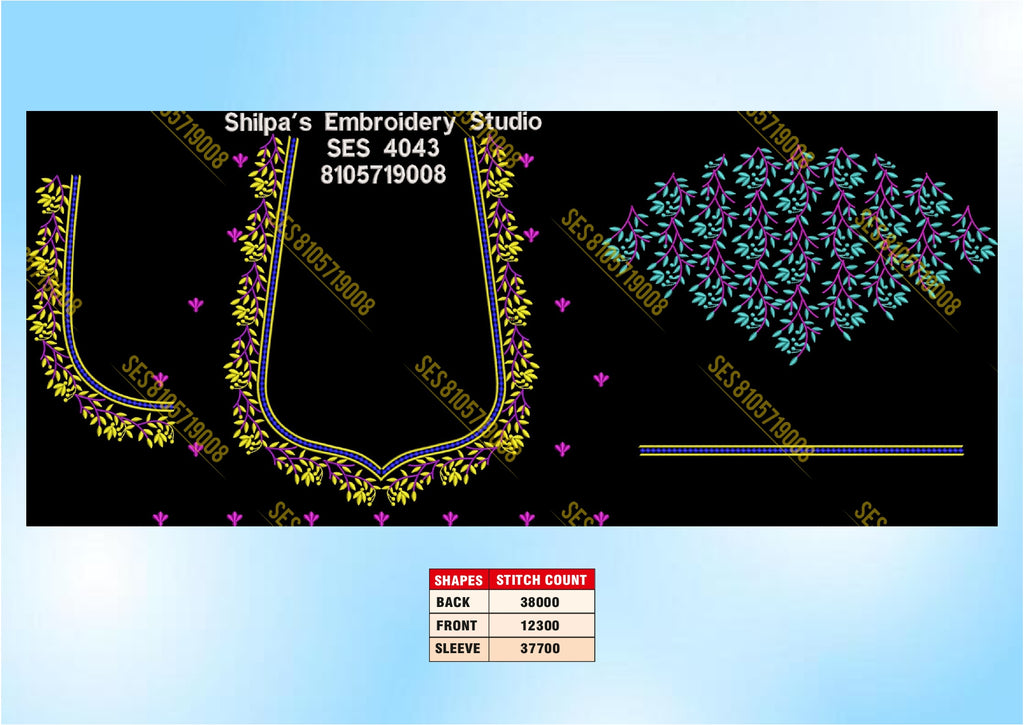Click the large U-shaped back neck design
1024x725 pixels.
tap(381, 320)
